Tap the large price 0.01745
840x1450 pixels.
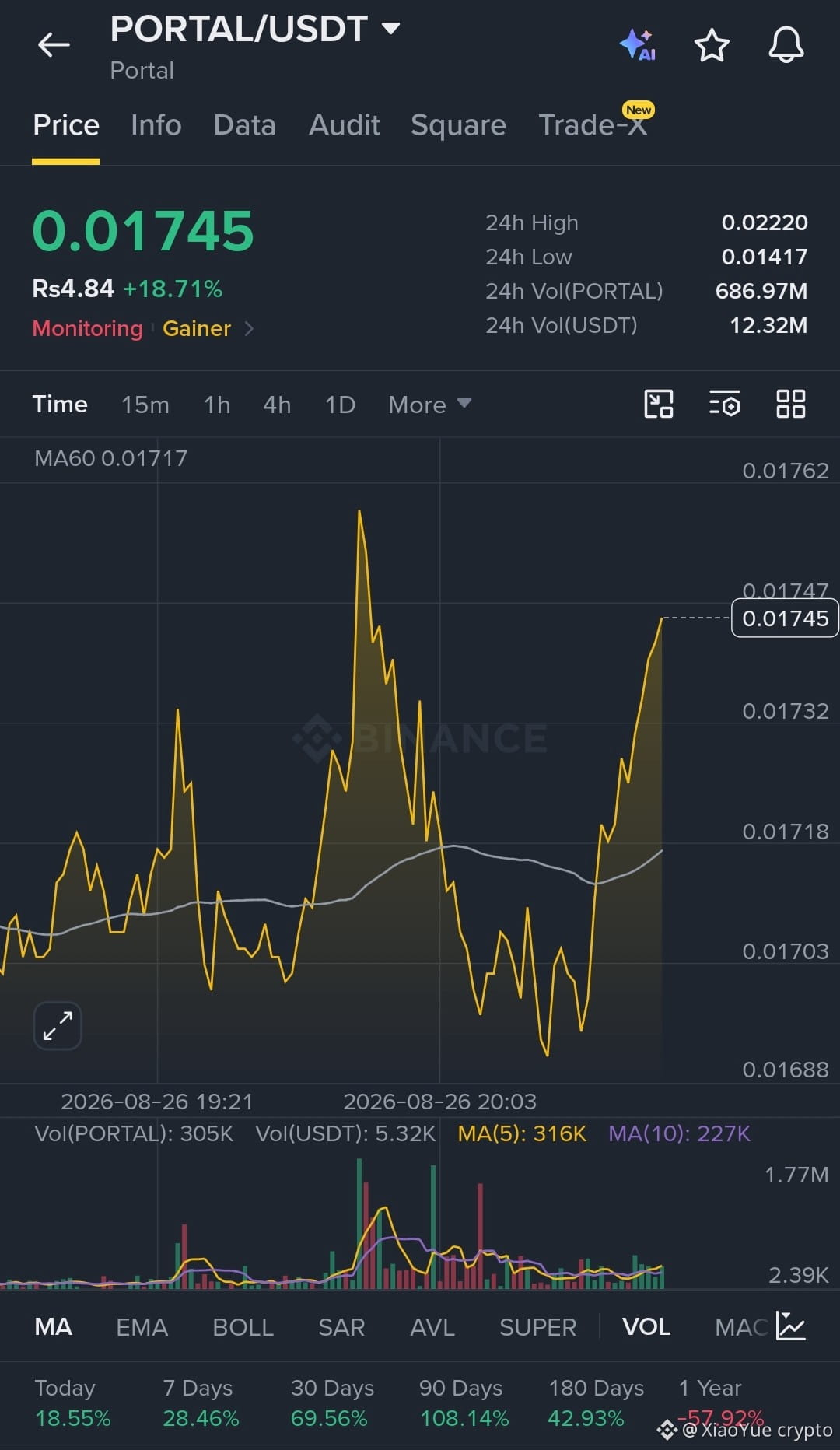click(143, 231)
